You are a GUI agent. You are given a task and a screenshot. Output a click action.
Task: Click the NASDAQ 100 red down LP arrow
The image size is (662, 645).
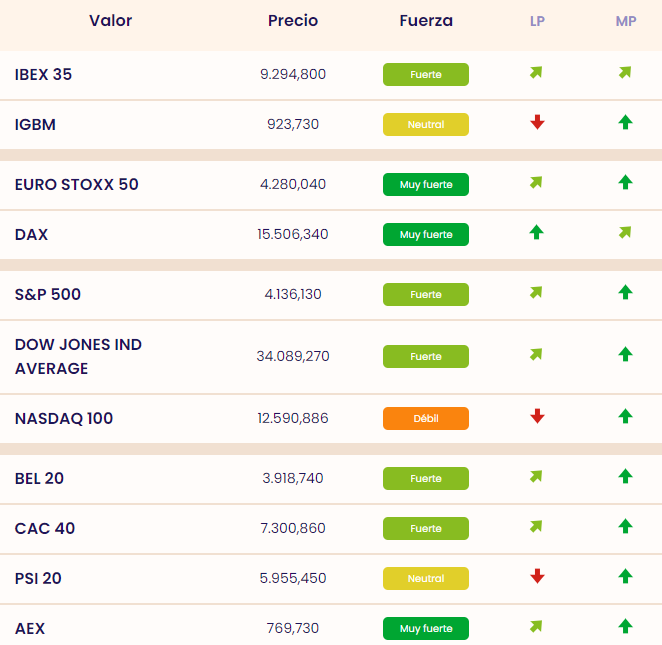click(x=537, y=417)
